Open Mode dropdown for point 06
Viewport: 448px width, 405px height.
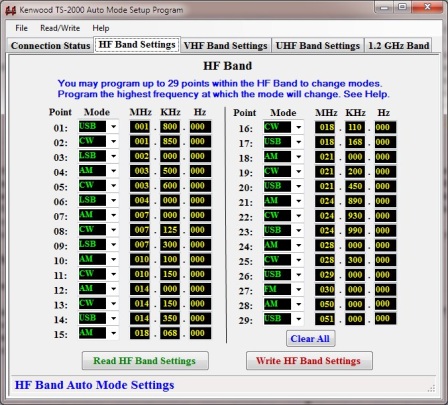coord(113,200)
